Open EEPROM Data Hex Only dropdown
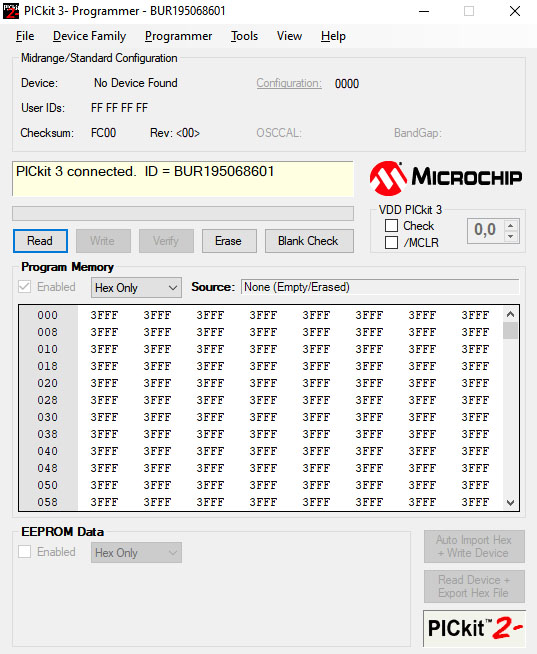Image resolution: width=537 pixels, height=654 pixels. 136,552
